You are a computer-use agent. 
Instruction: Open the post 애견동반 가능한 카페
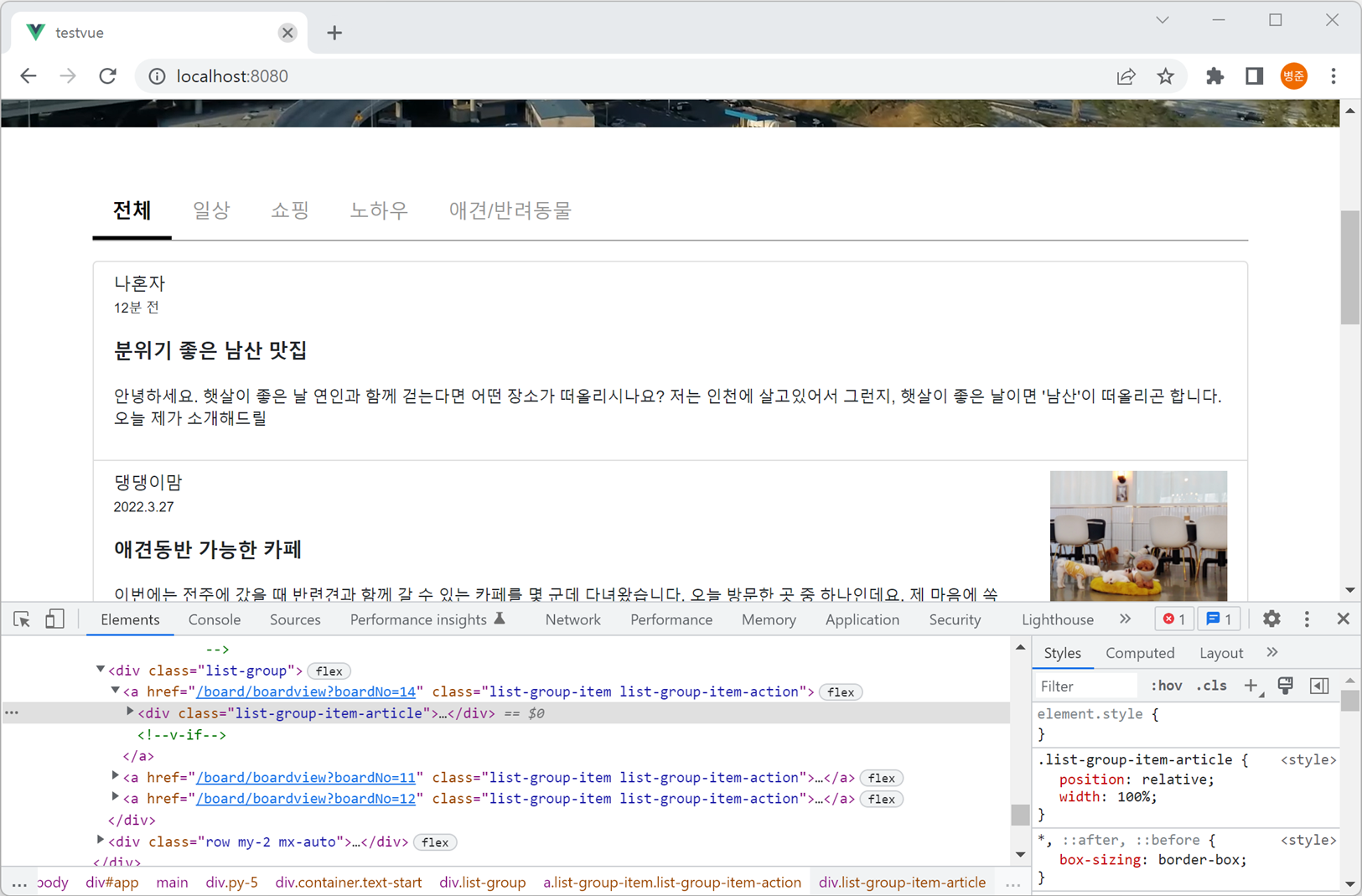[208, 550]
